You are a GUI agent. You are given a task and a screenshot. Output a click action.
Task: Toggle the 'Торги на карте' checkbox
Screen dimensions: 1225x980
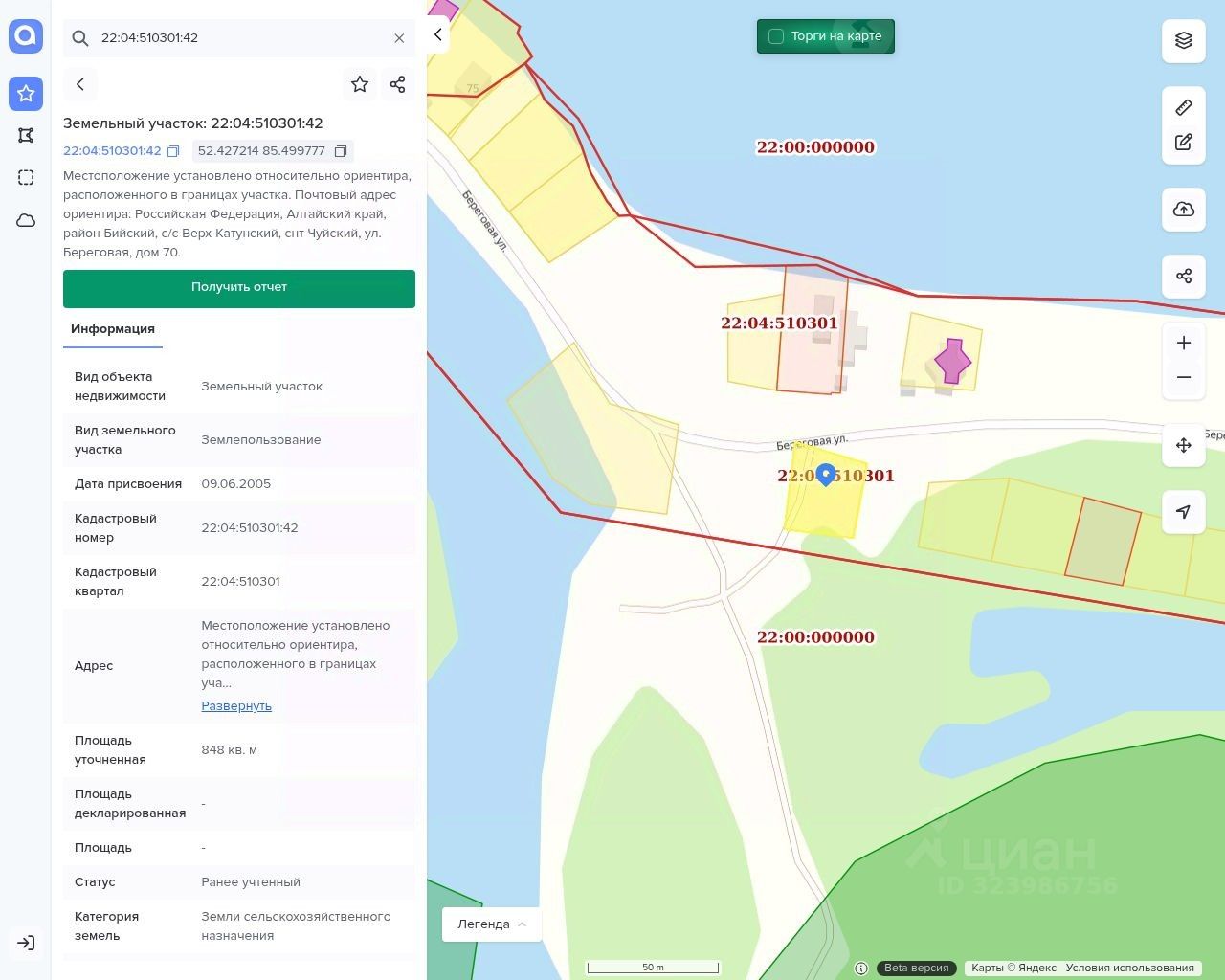776,36
